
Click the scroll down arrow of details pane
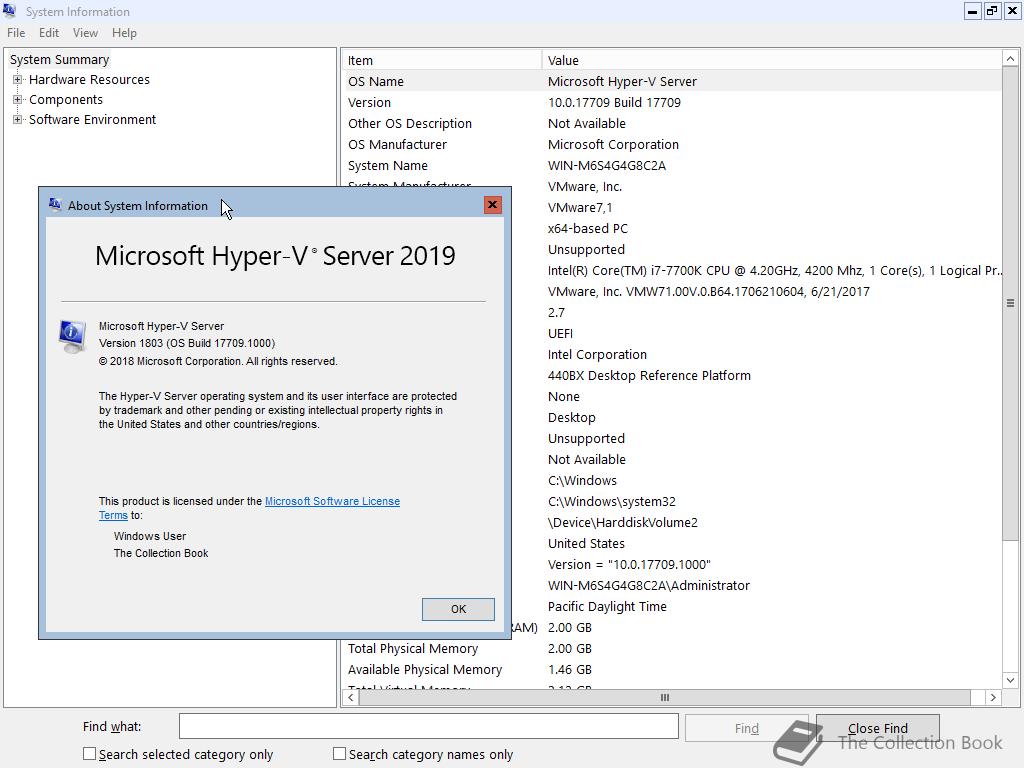click(x=1010, y=680)
